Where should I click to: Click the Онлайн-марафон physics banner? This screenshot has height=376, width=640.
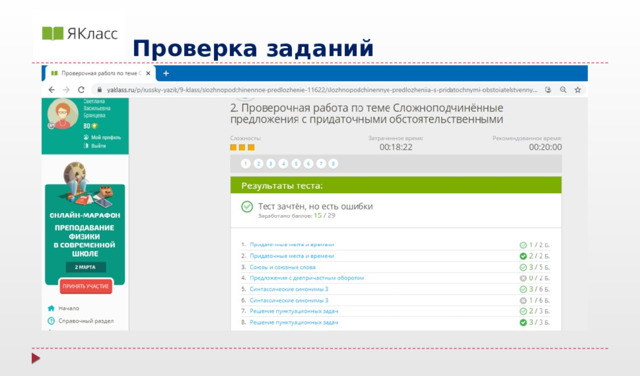click(85, 229)
